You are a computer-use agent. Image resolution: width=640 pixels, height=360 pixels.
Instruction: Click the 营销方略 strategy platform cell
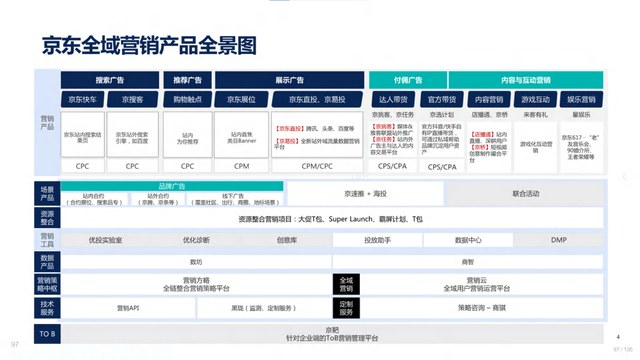tap(196, 284)
